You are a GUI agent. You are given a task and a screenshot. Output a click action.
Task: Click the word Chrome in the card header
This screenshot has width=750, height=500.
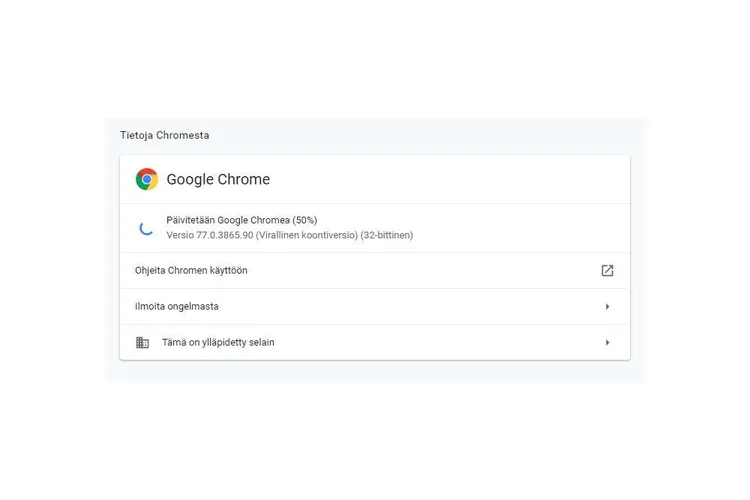coord(244,179)
